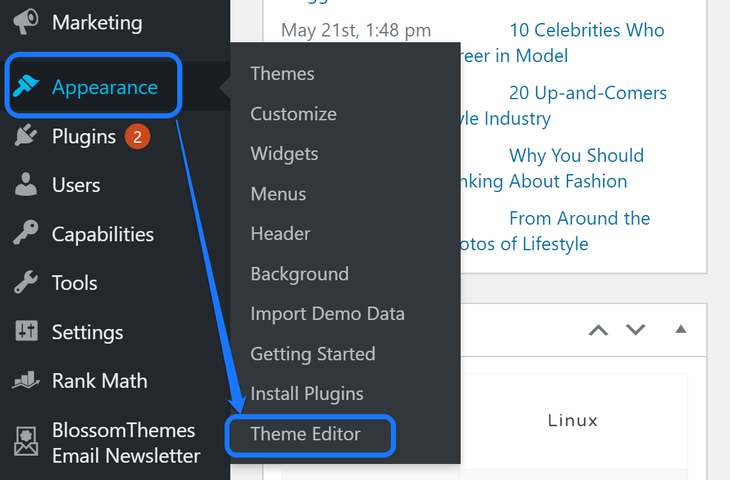Open the Rank Math menu
Viewport: 730px width, 480px height.
100,381
